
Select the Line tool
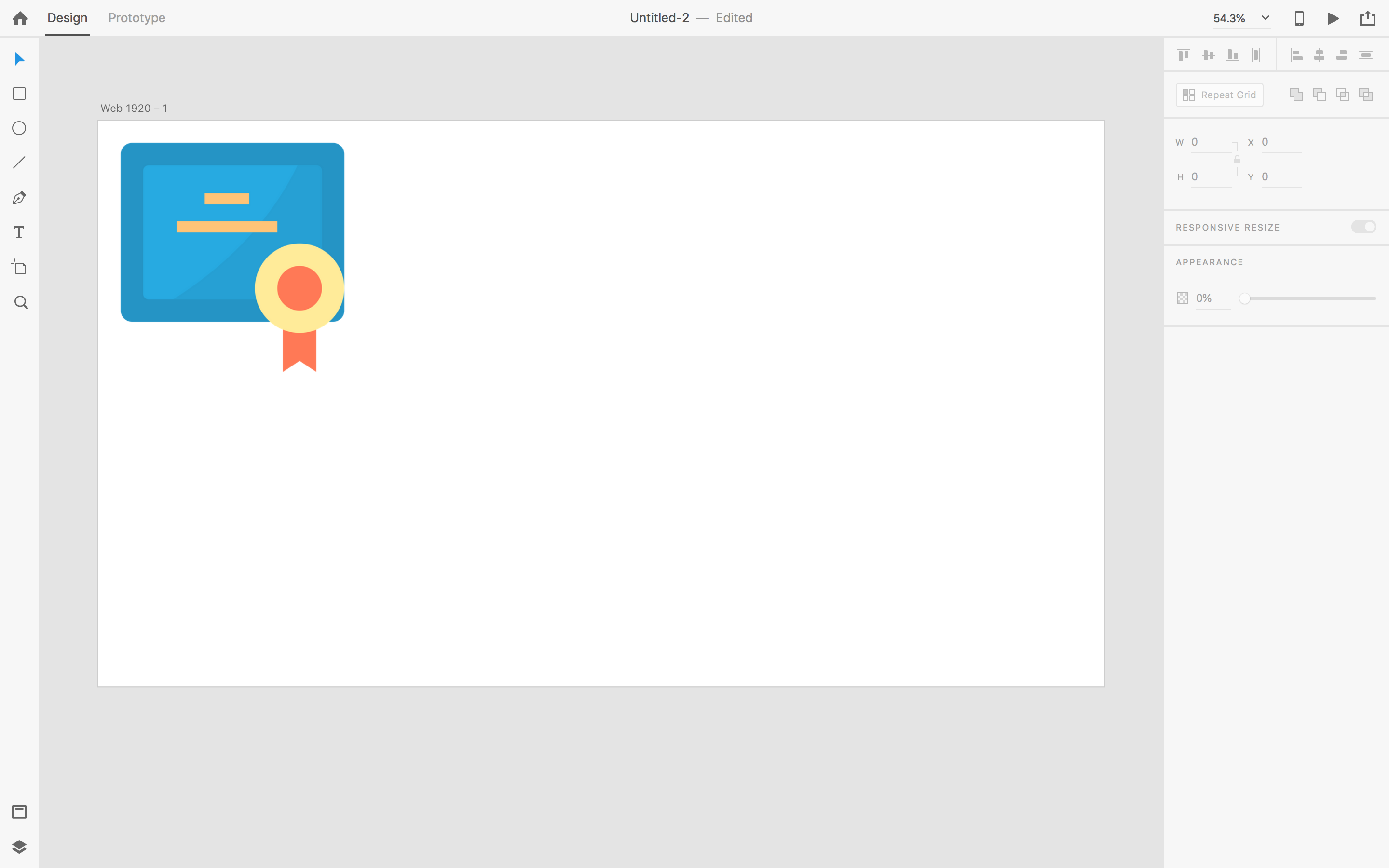click(x=19, y=163)
